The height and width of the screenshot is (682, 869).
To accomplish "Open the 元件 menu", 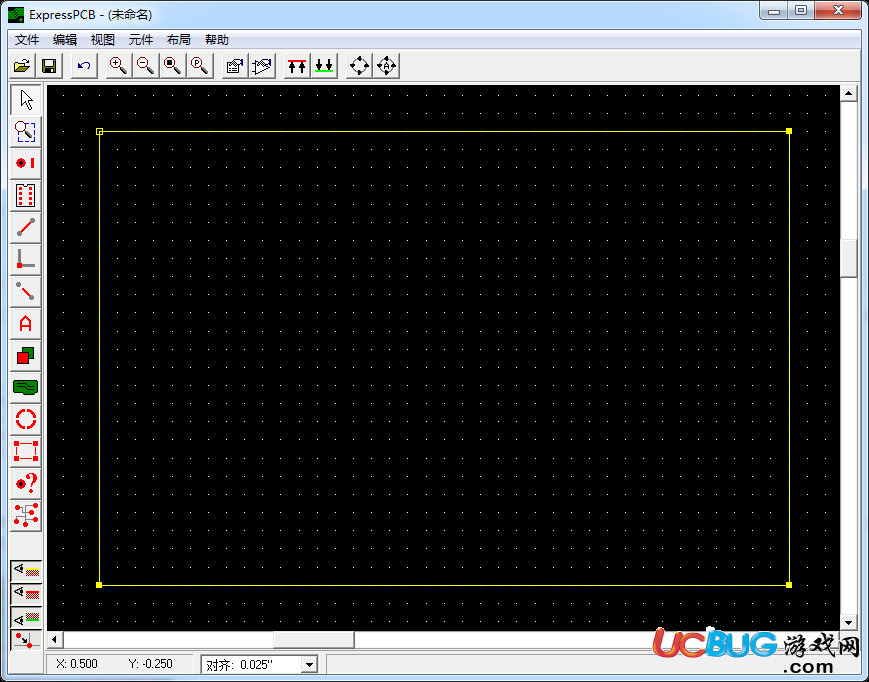I will 141,40.
